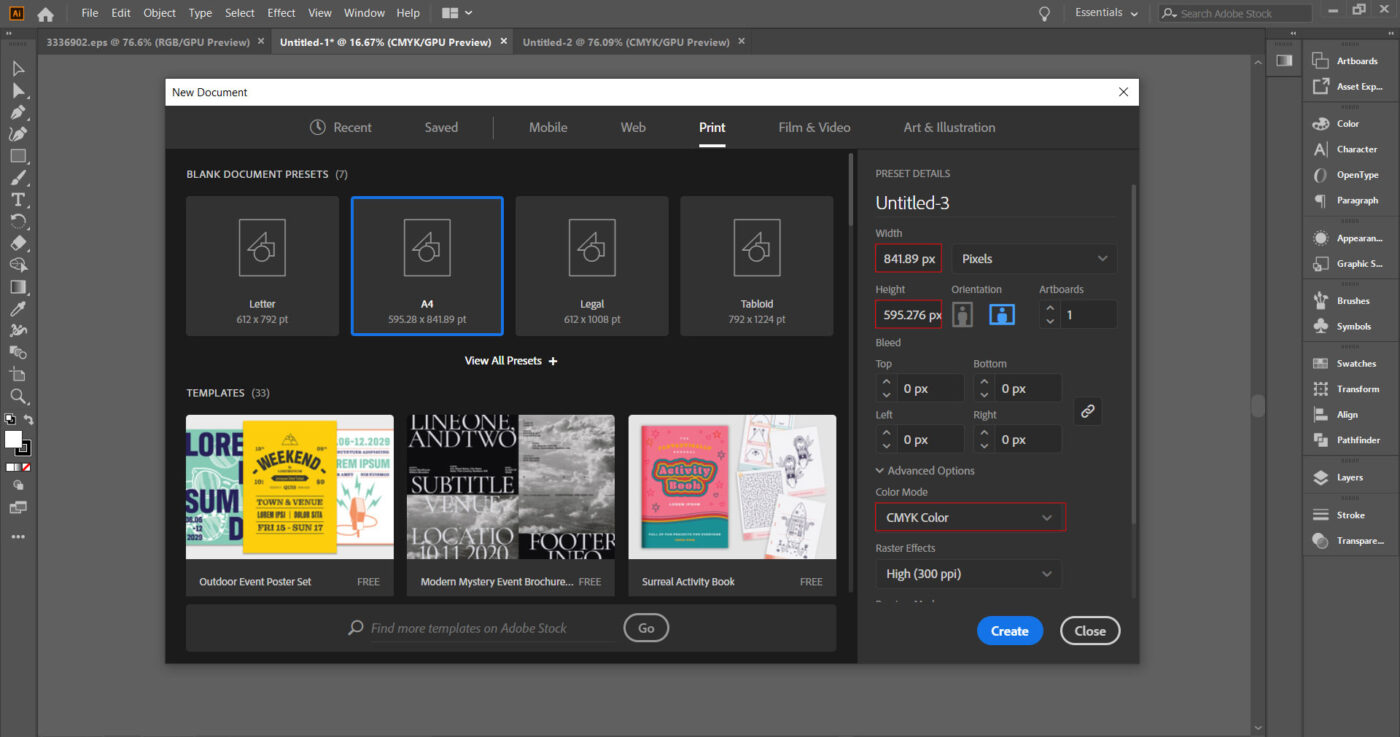
Task: Click View All Presets link
Action: 510,361
